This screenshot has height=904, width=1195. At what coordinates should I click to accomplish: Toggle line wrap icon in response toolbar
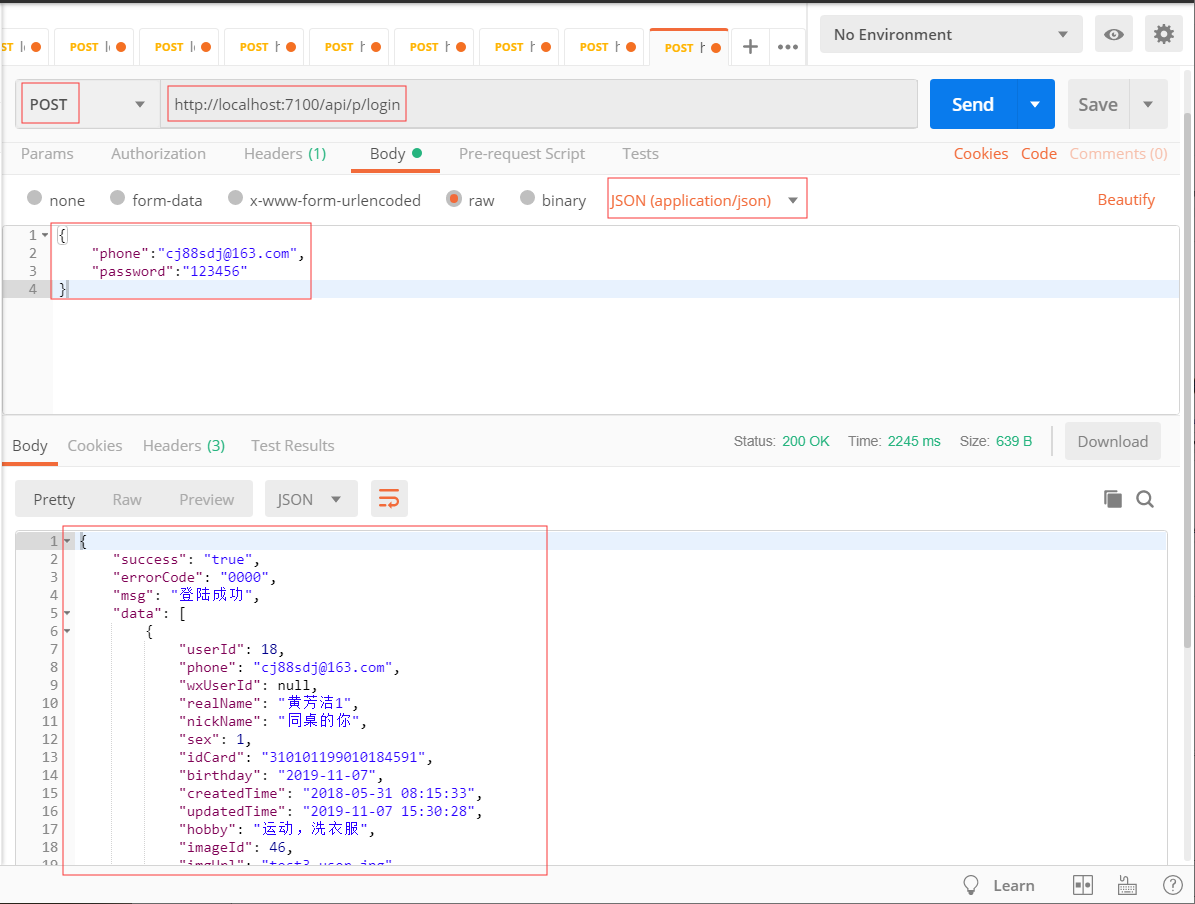click(389, 499)
